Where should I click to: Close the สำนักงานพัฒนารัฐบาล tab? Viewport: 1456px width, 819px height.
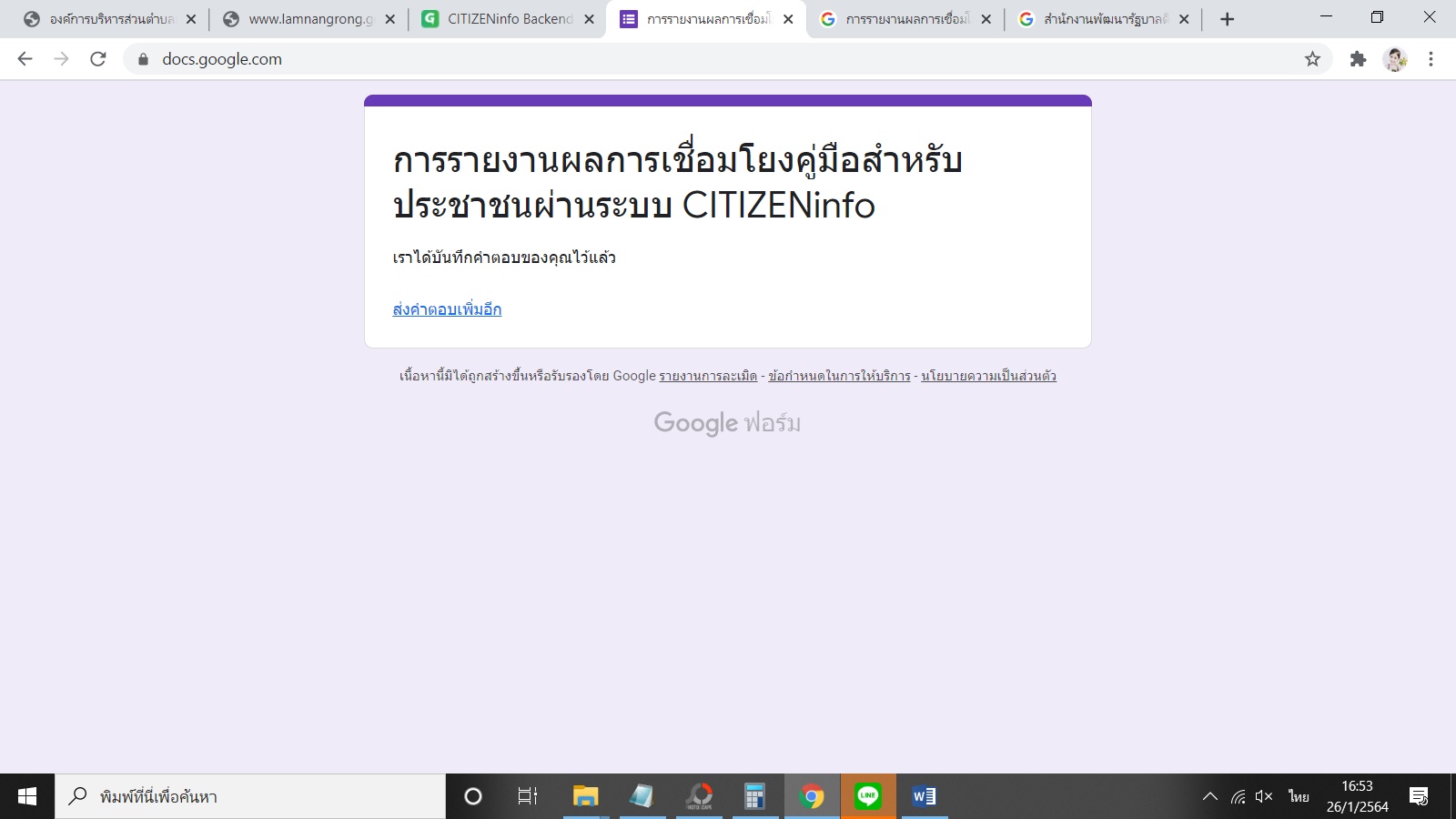[x=1184, y=19]
